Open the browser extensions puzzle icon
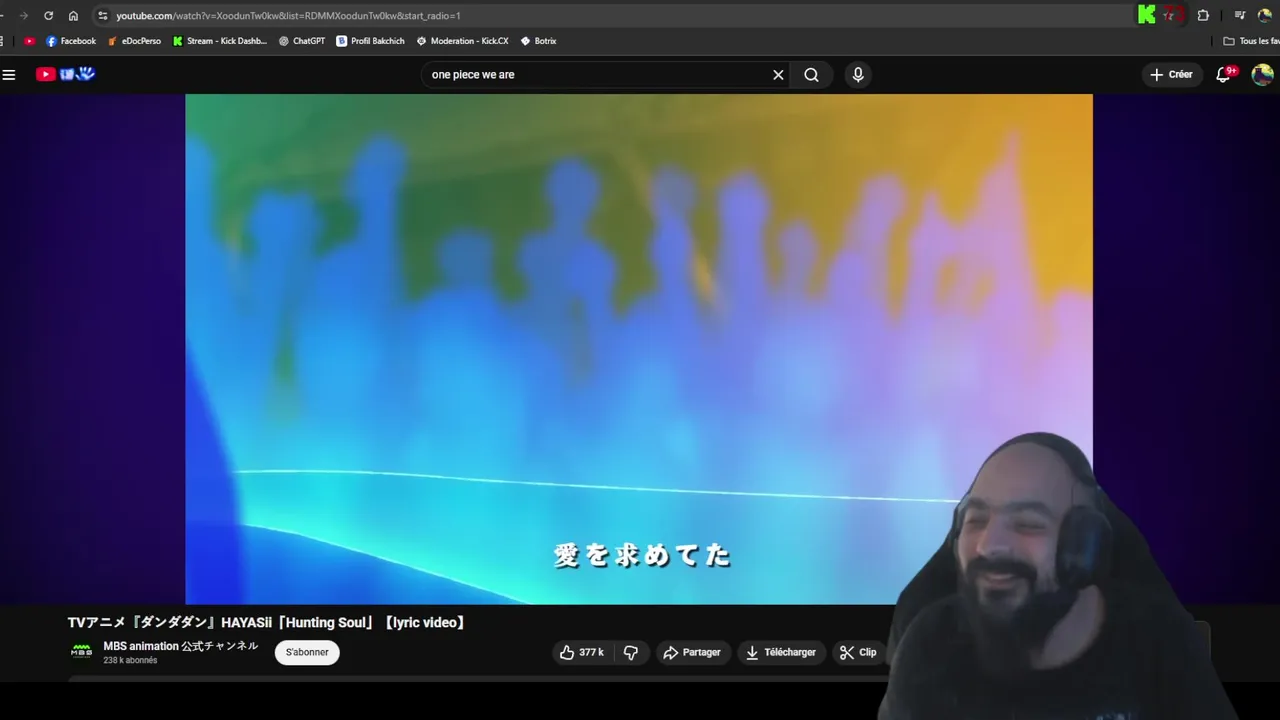 [1203, 16]
